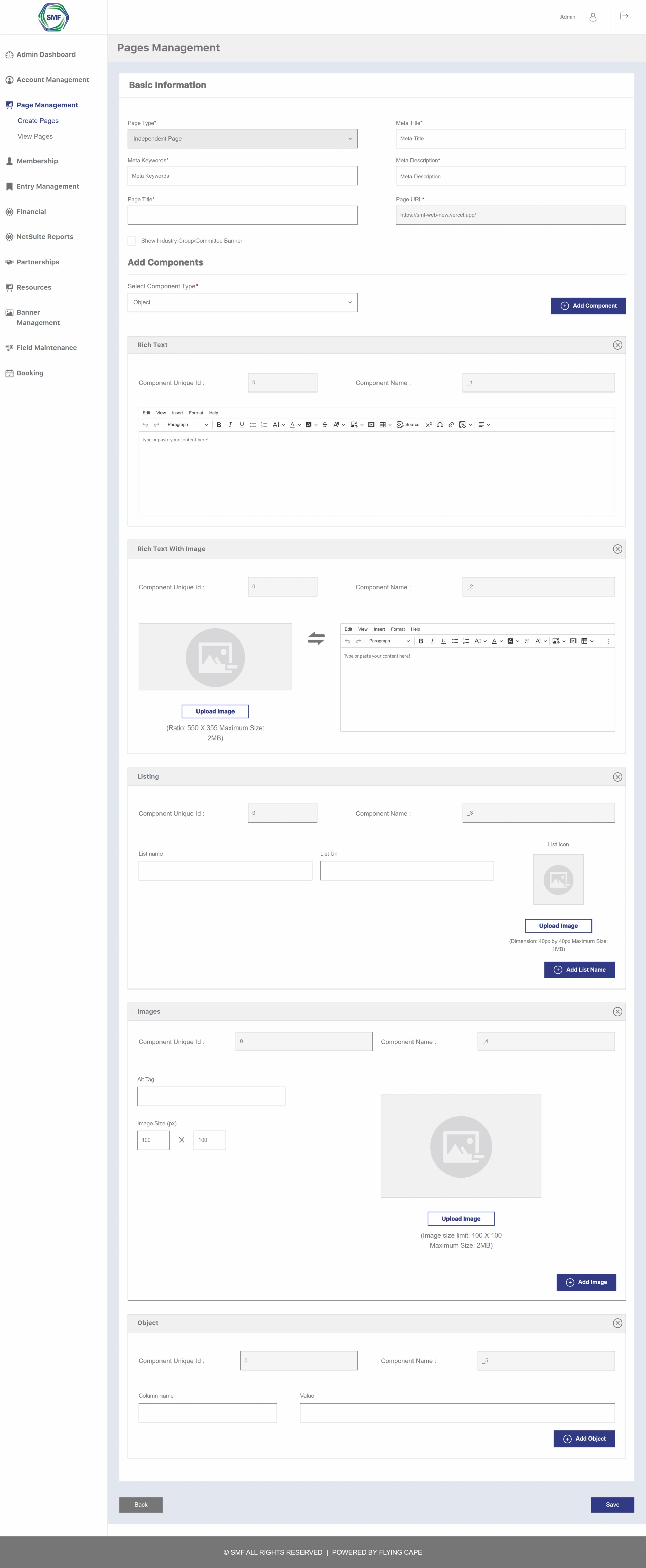Open the Paragraph style dropdown in the Rich Text editor

coord(187,425)
